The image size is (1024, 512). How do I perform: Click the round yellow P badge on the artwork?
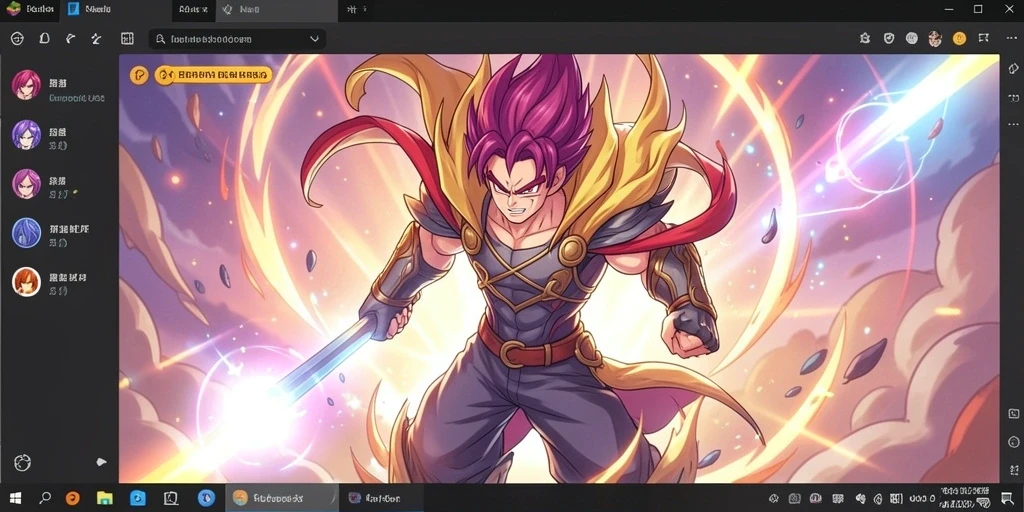139,75
